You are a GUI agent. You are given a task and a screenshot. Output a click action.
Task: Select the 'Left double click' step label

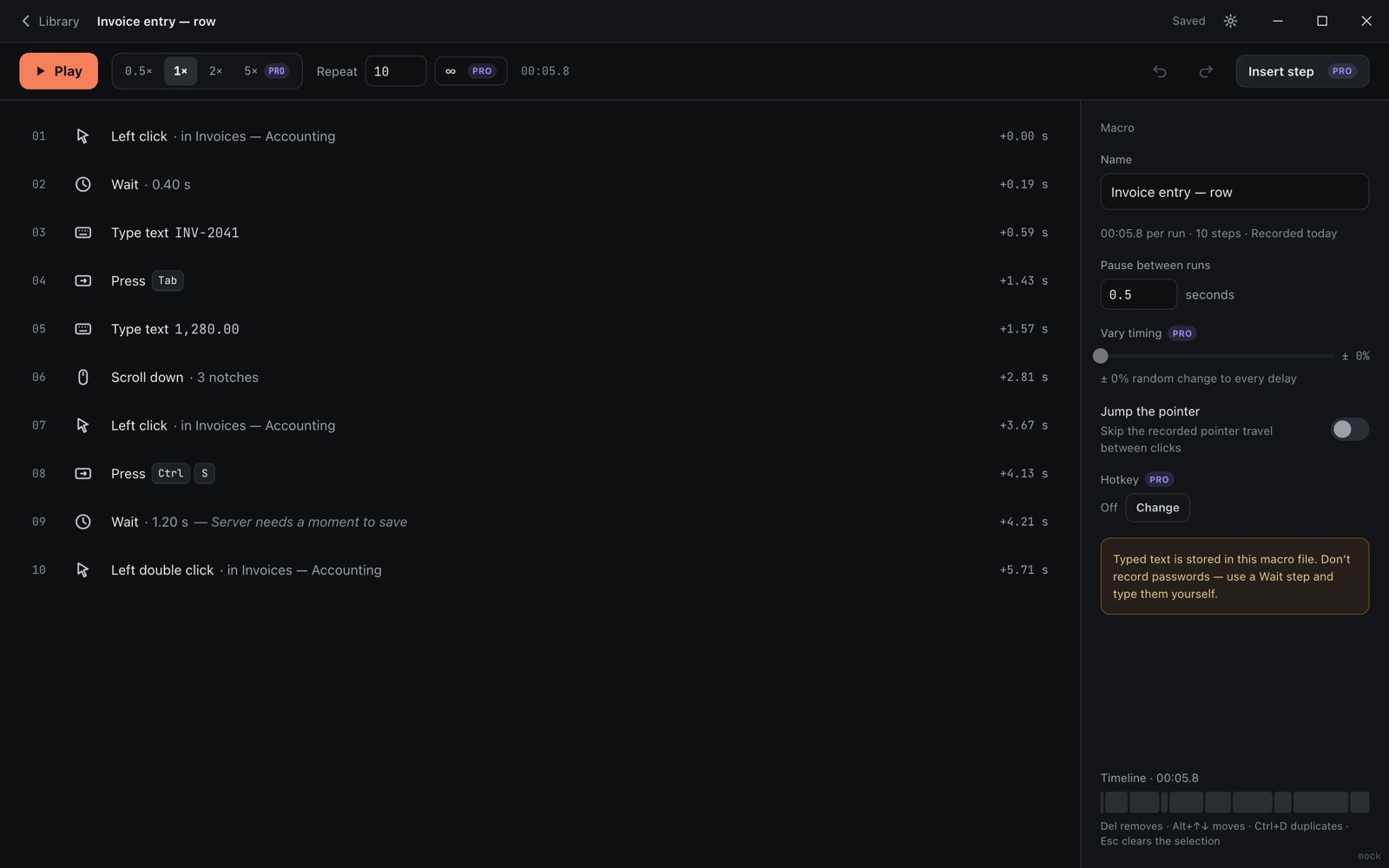point(162,570)
